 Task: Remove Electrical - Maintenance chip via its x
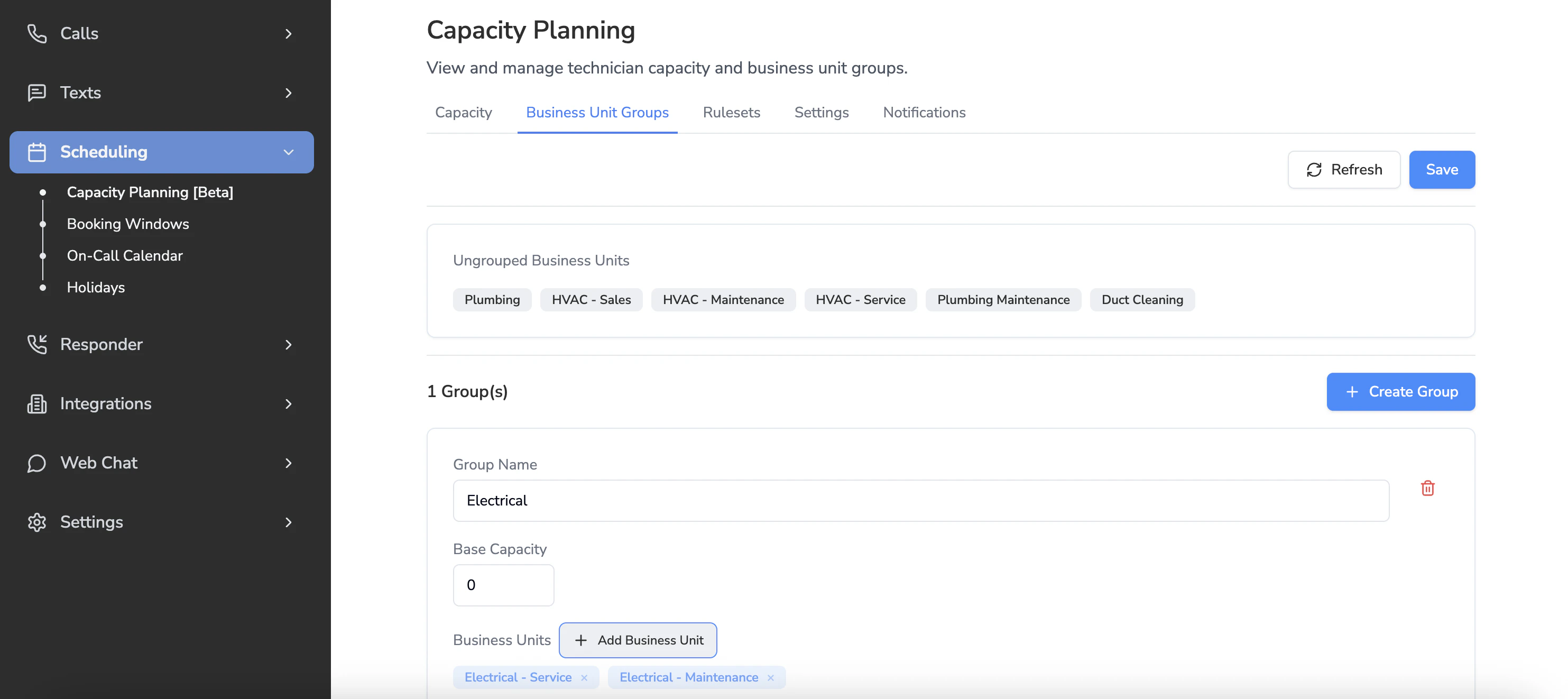771,678
